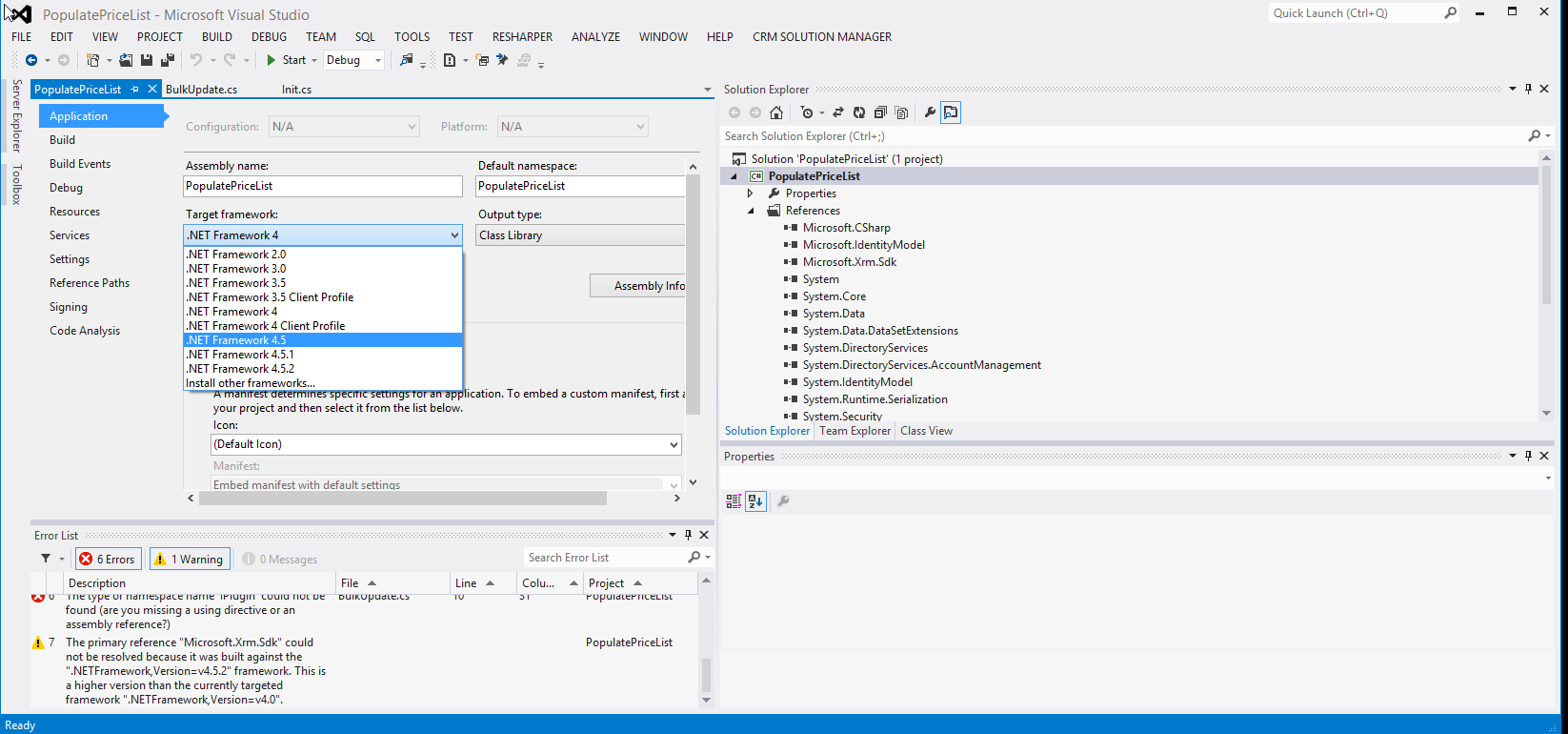Click the Assembly name text field
The image size is (1568, 734).
323,186
